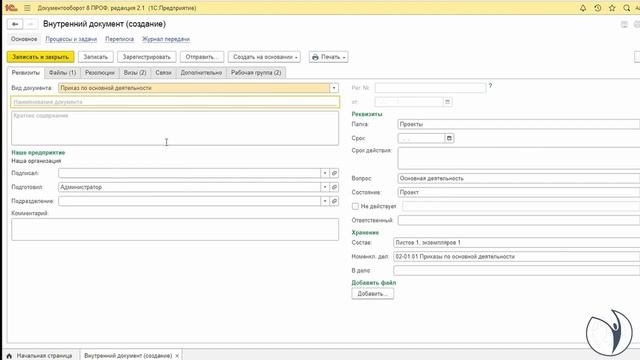This screenshot has width=640, height=360.
Task: Click the Рег. № input field
Action: pyautogui.click(x=431, y=88)
